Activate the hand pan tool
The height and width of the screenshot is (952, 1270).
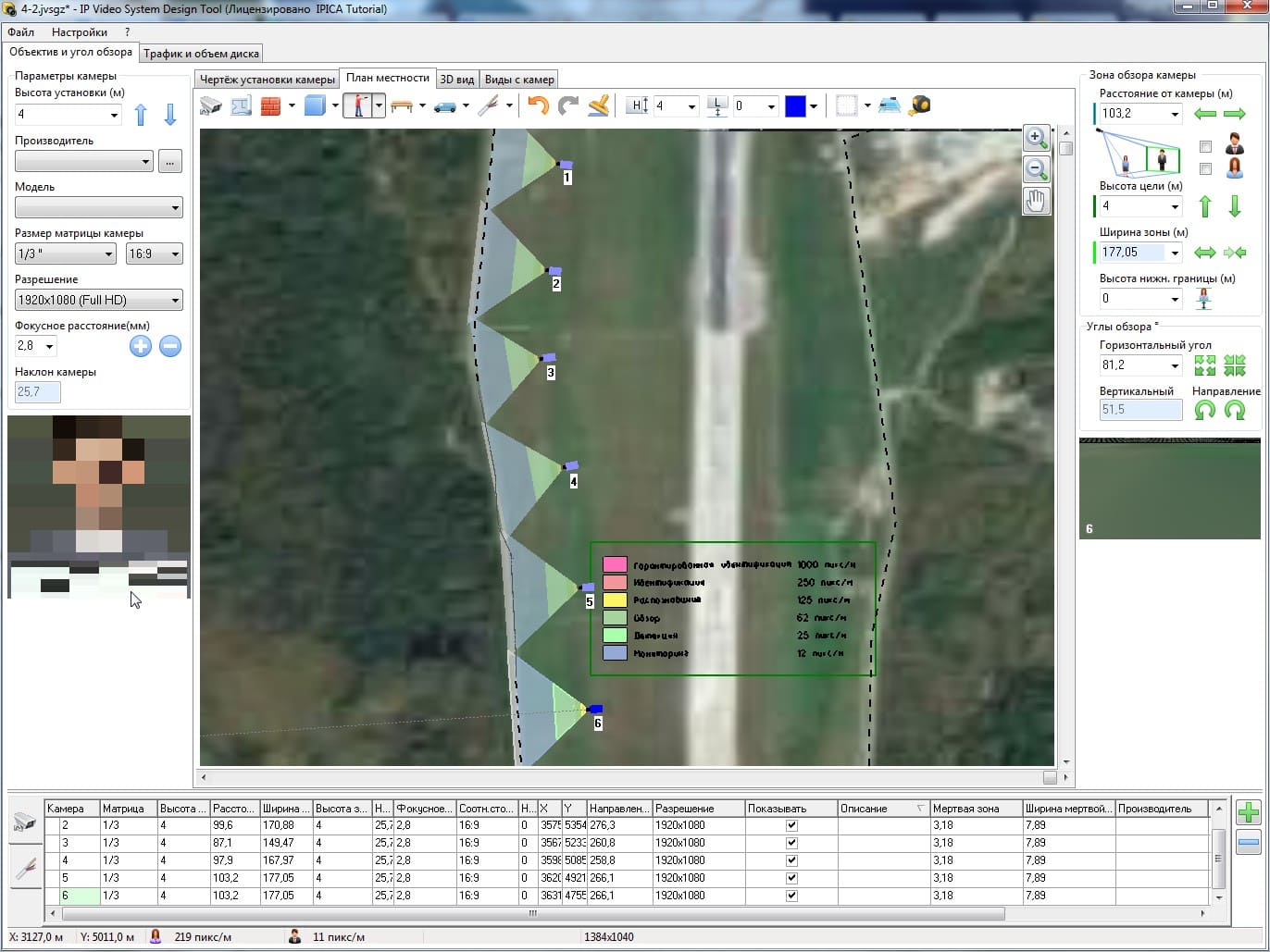point(1036,200)
